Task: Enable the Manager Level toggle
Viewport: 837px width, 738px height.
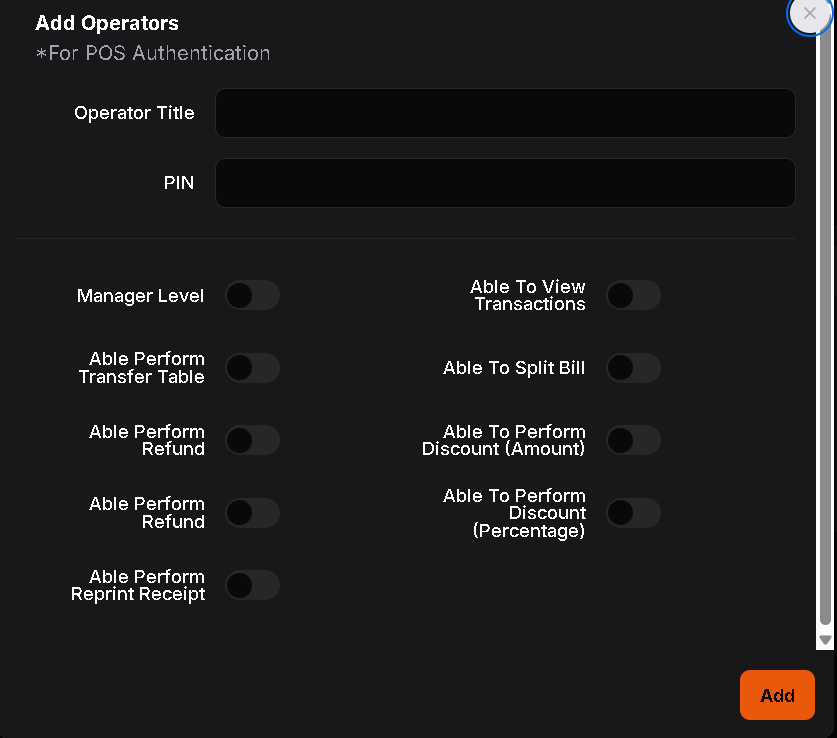Action: pyautogui.click(x=252, y=296)
